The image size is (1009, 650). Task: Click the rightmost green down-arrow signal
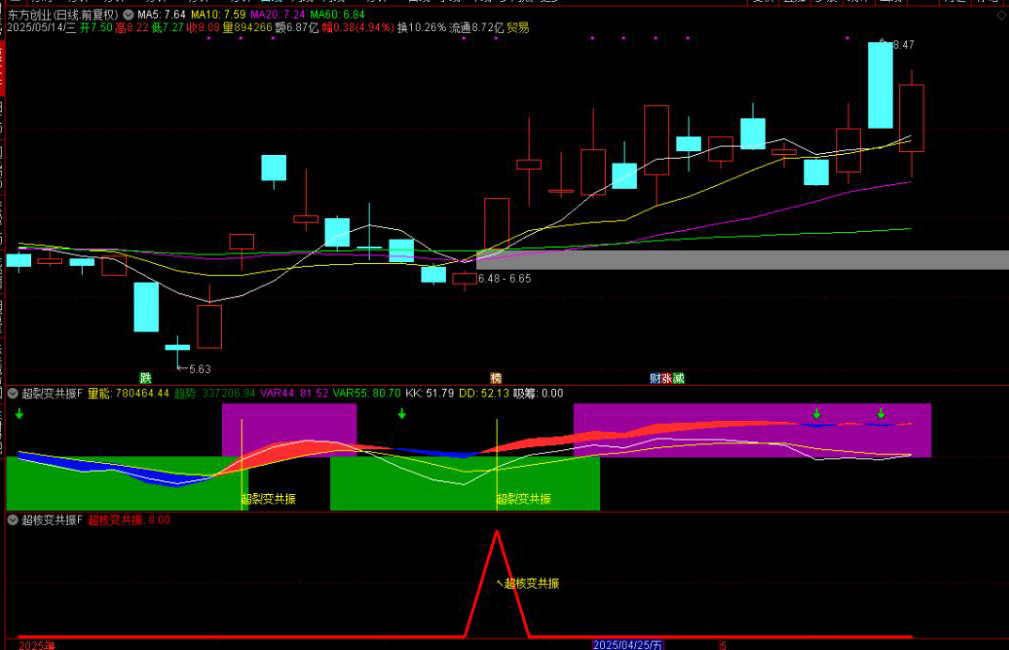click(x=881, y=413)
